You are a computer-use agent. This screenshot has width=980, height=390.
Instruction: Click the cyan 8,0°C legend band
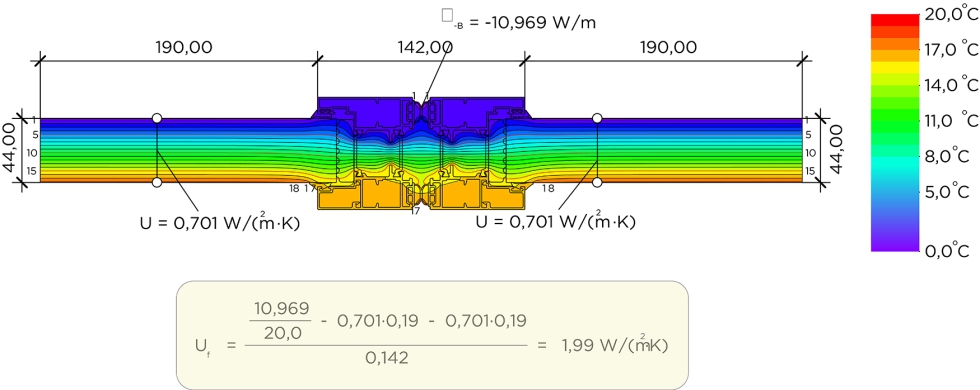[x=894, y=162]
